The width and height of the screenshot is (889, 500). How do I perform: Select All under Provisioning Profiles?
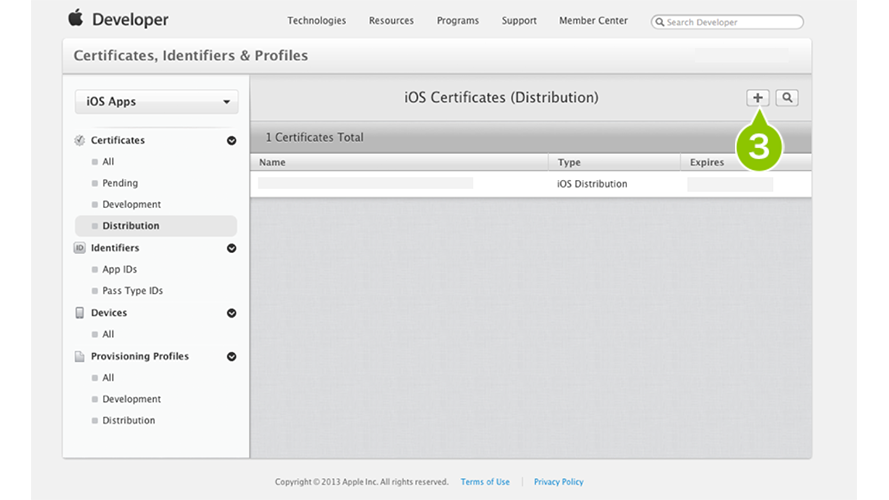point(108,378)
